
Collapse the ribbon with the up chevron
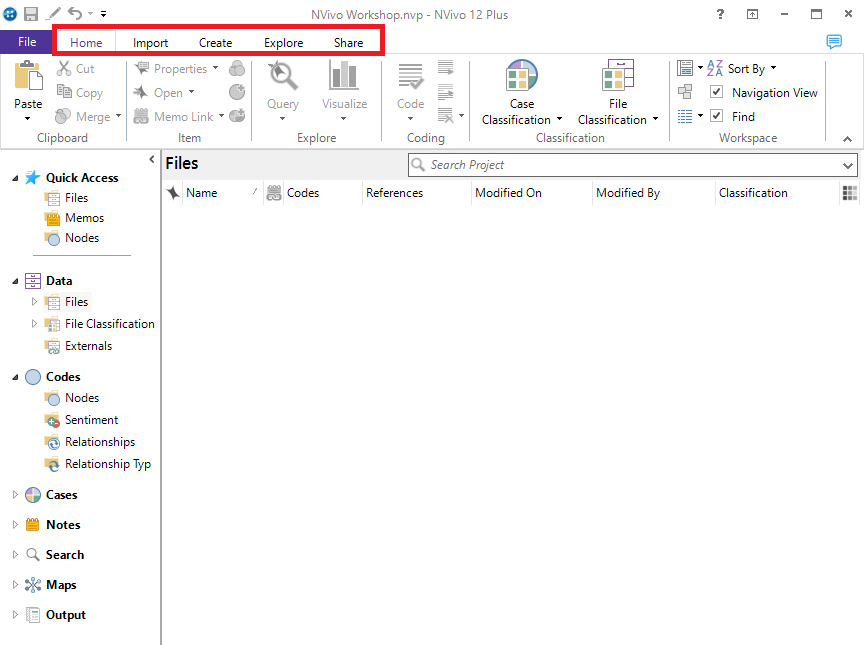click(847, 139)
